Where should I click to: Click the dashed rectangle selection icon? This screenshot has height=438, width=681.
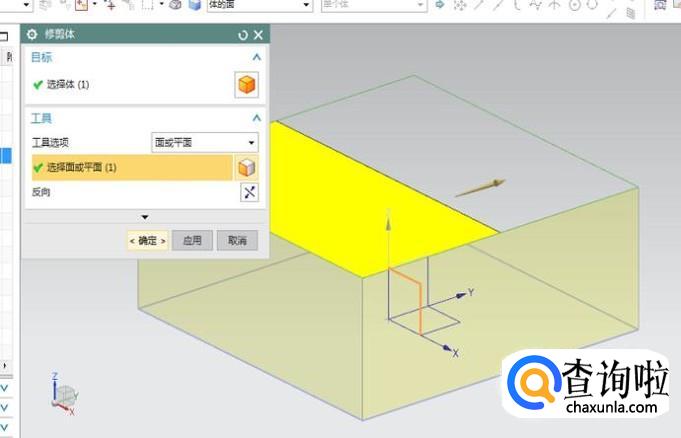149,4
